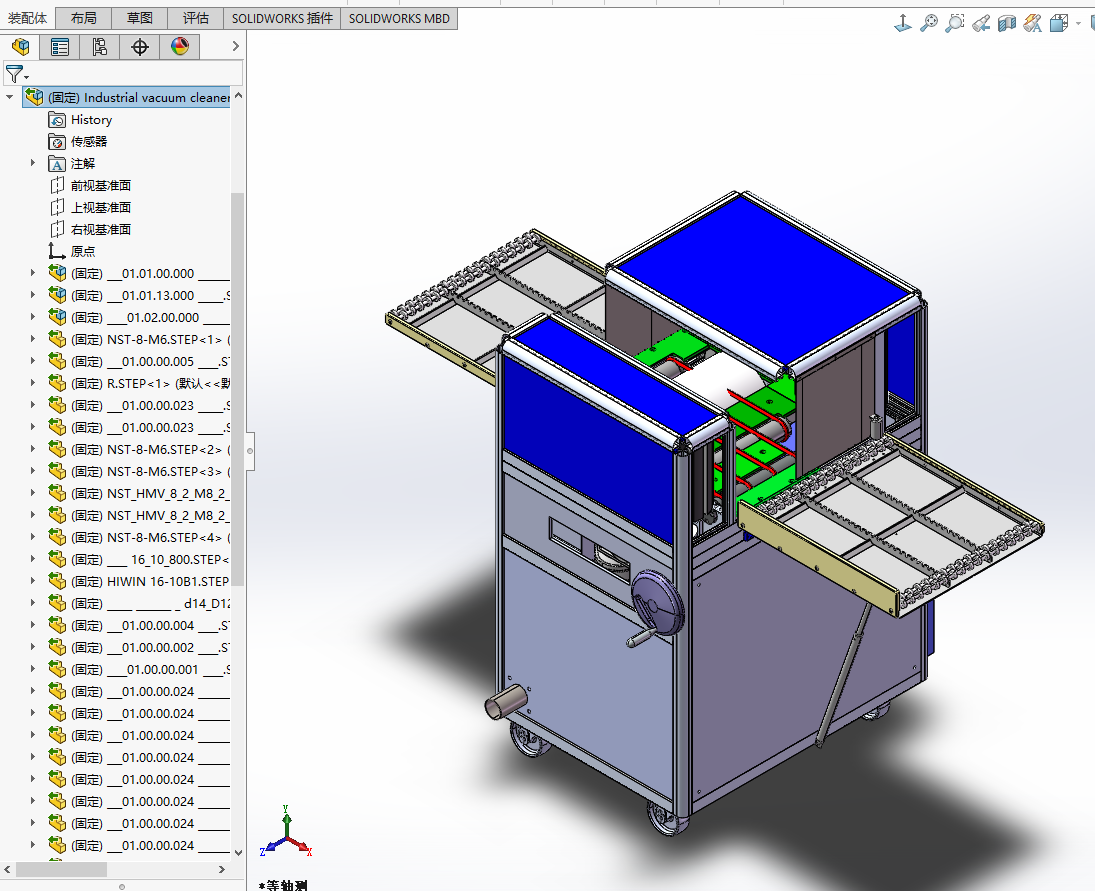Switch to the 草图 tab
This screenshot has height=891, width=1095.
point(140,18)
